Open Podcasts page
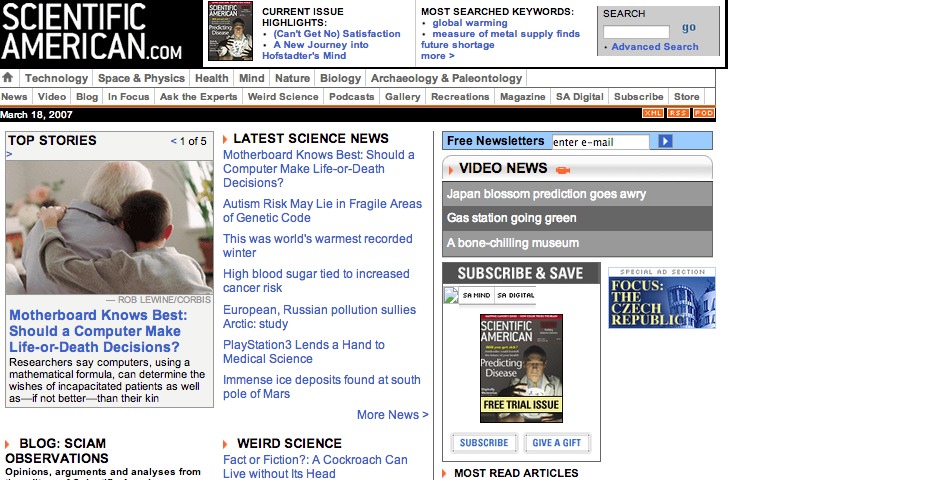940x480 pixels. pos(351,96)
